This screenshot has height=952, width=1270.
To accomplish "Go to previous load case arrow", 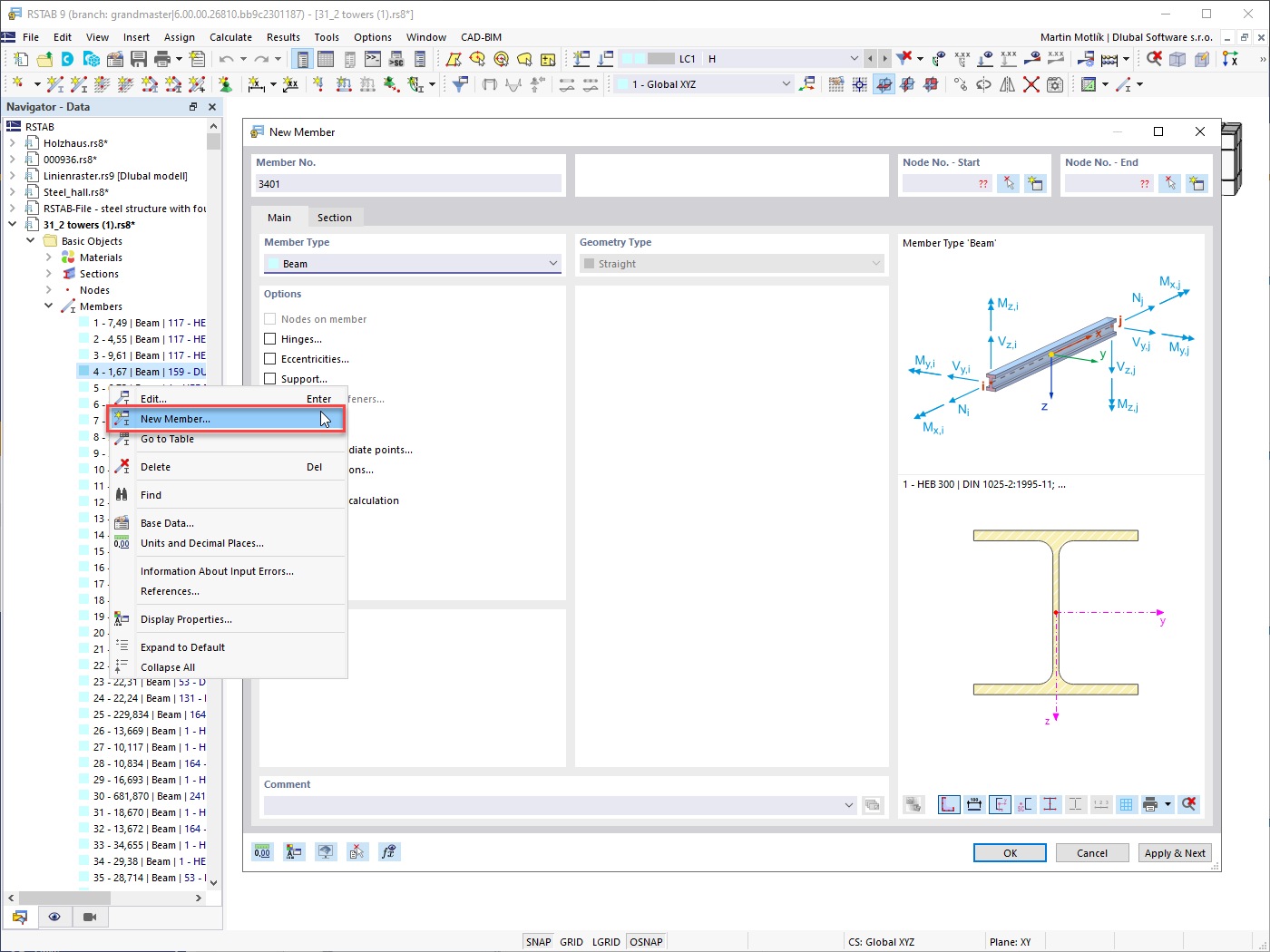I will 870,59.
